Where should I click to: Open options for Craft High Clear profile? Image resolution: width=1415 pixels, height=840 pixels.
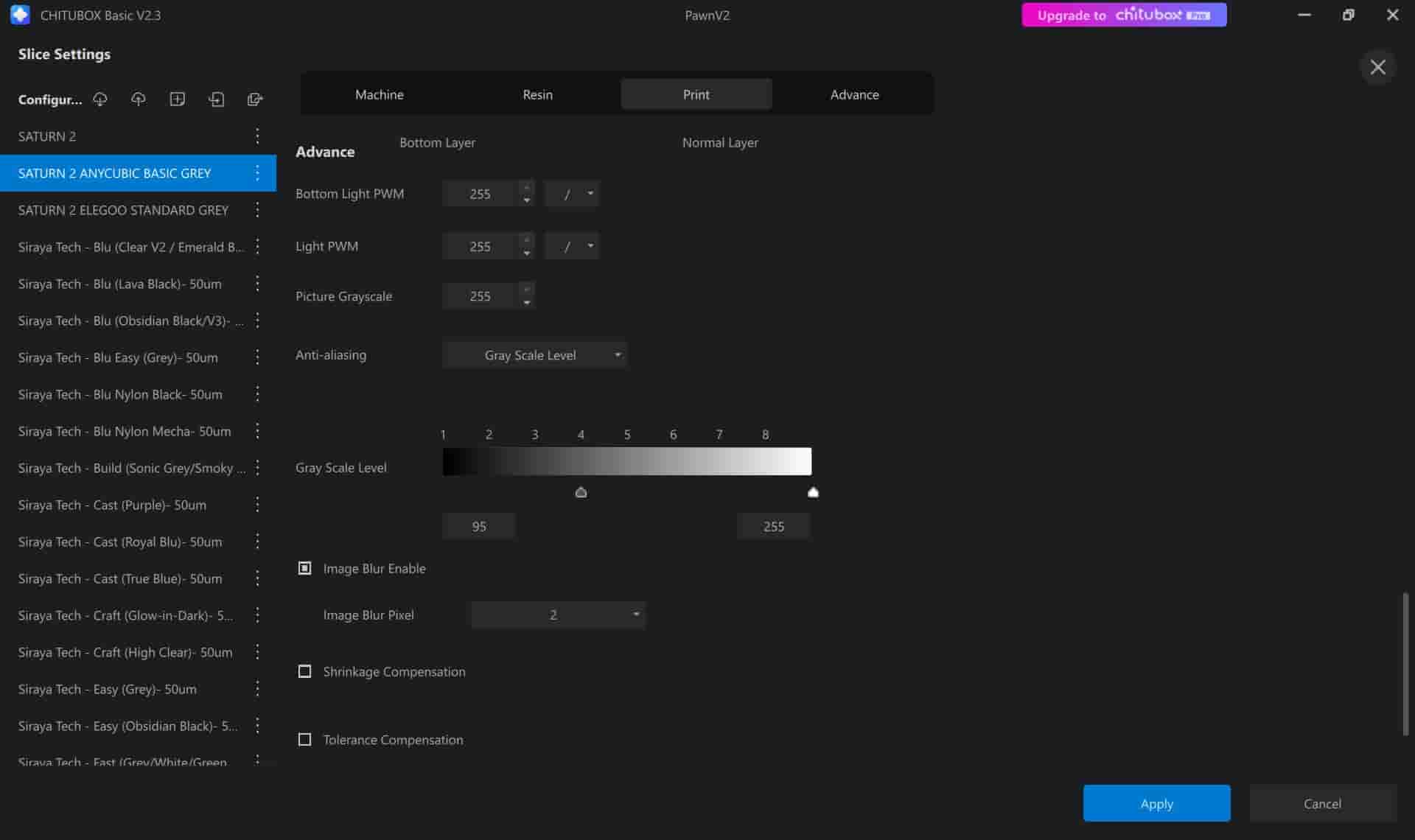(x=257, y=652)
